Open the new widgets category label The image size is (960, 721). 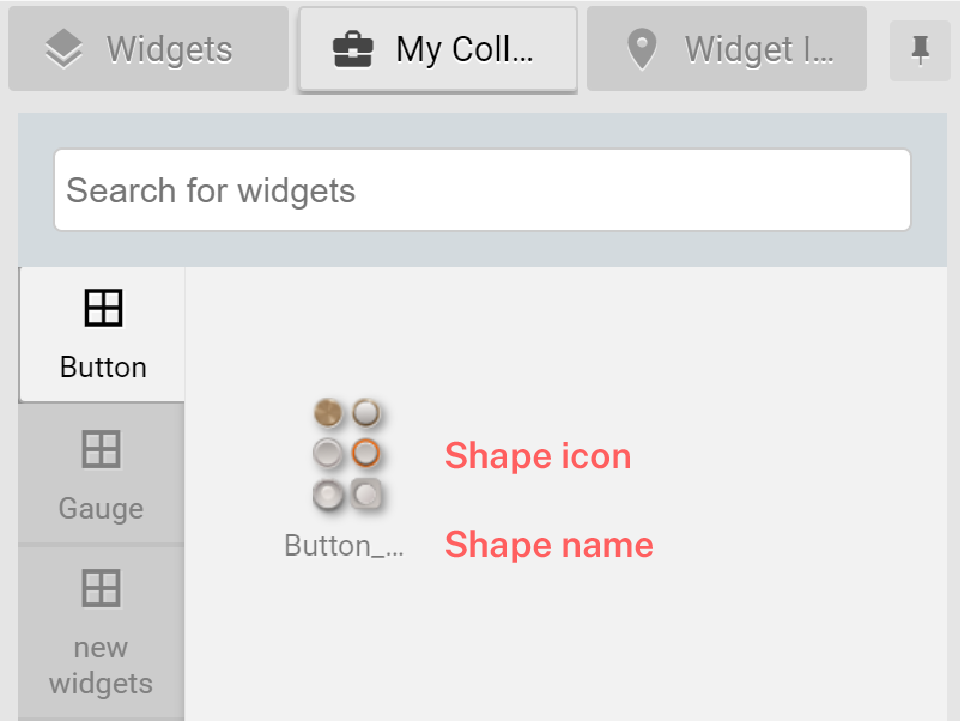[x=101, y=665]
